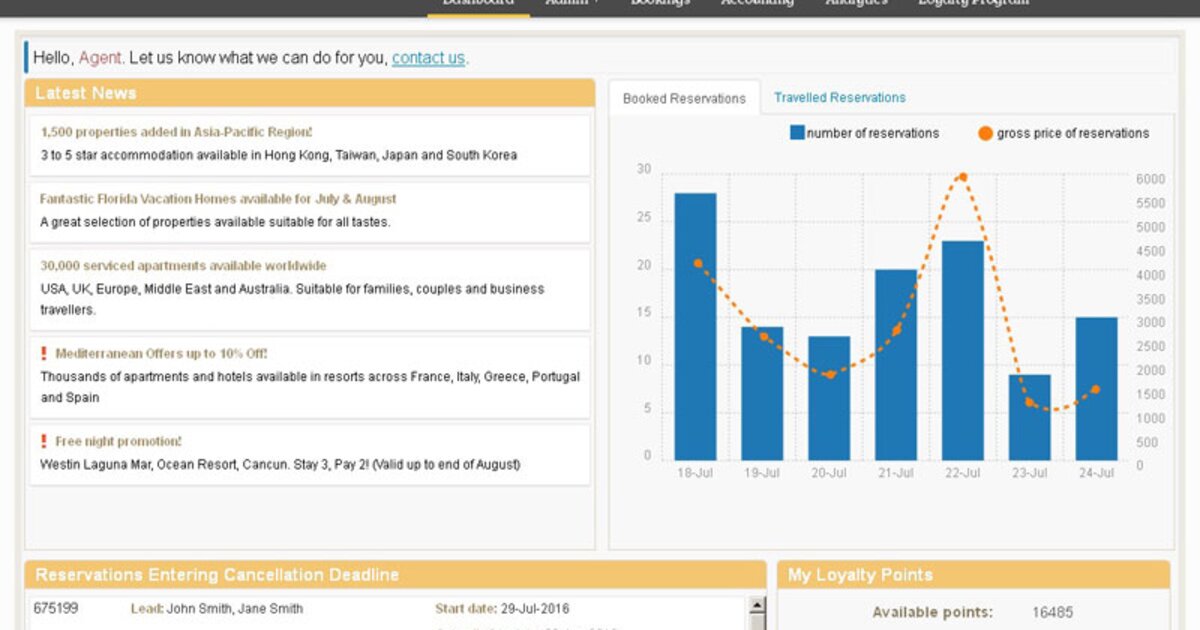Toggle the number of reservations legend entry

[874, 132]
